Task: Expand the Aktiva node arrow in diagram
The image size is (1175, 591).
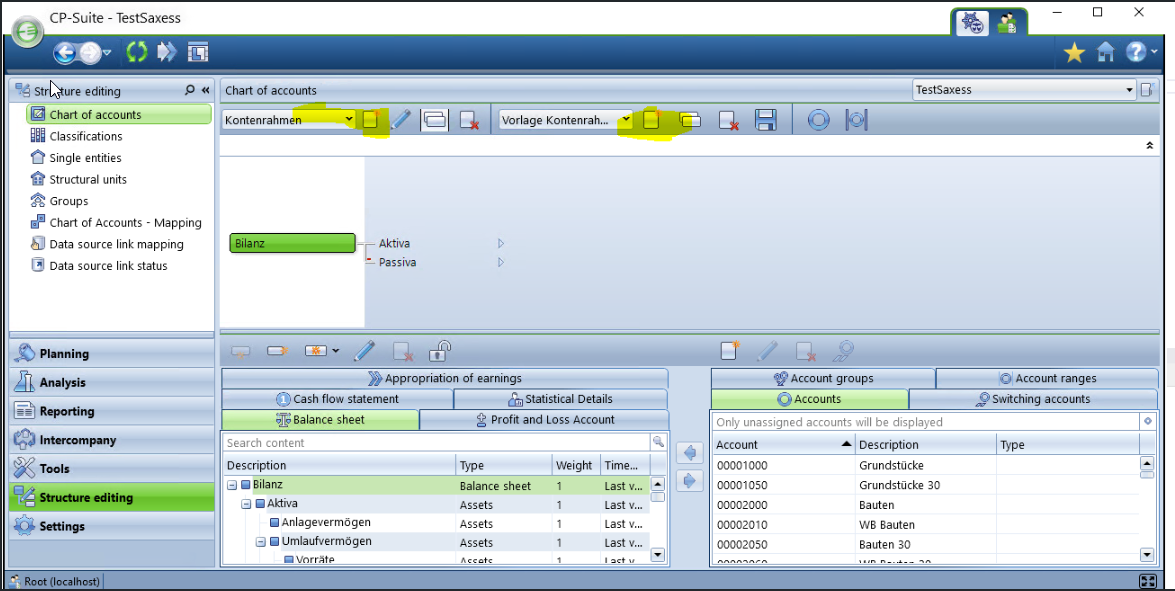Action: [501, 243]
